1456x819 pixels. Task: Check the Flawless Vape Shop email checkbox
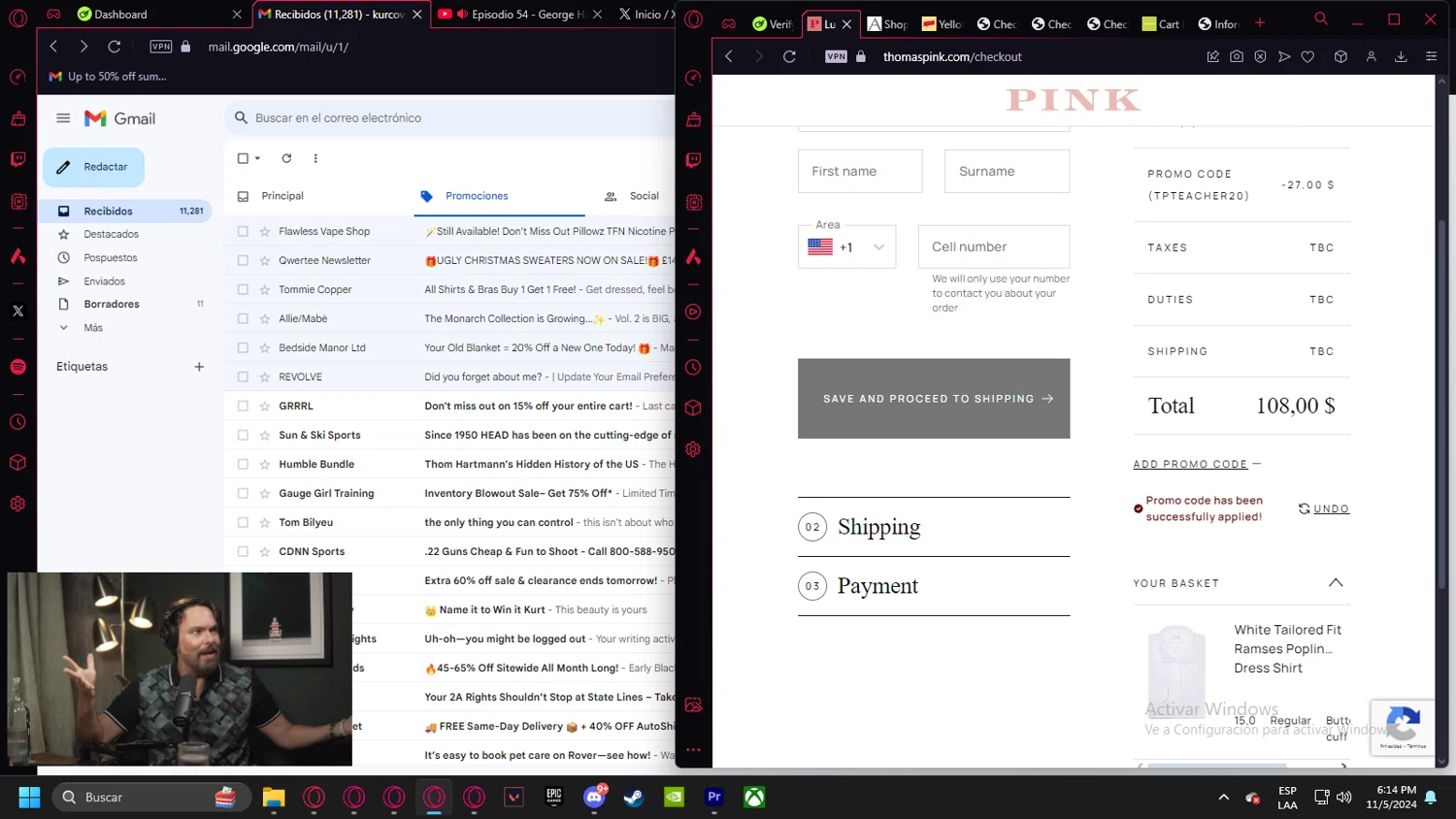pos(243,231)
